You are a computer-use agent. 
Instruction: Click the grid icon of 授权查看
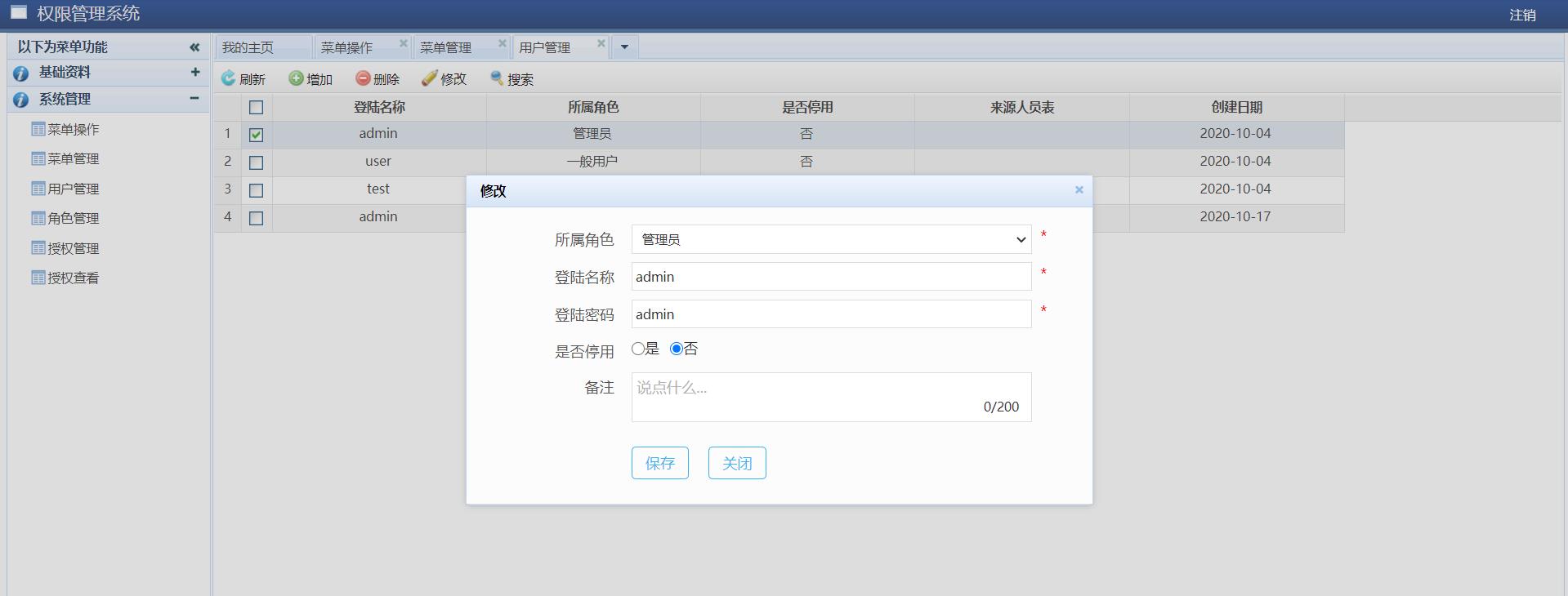(38, 278)
